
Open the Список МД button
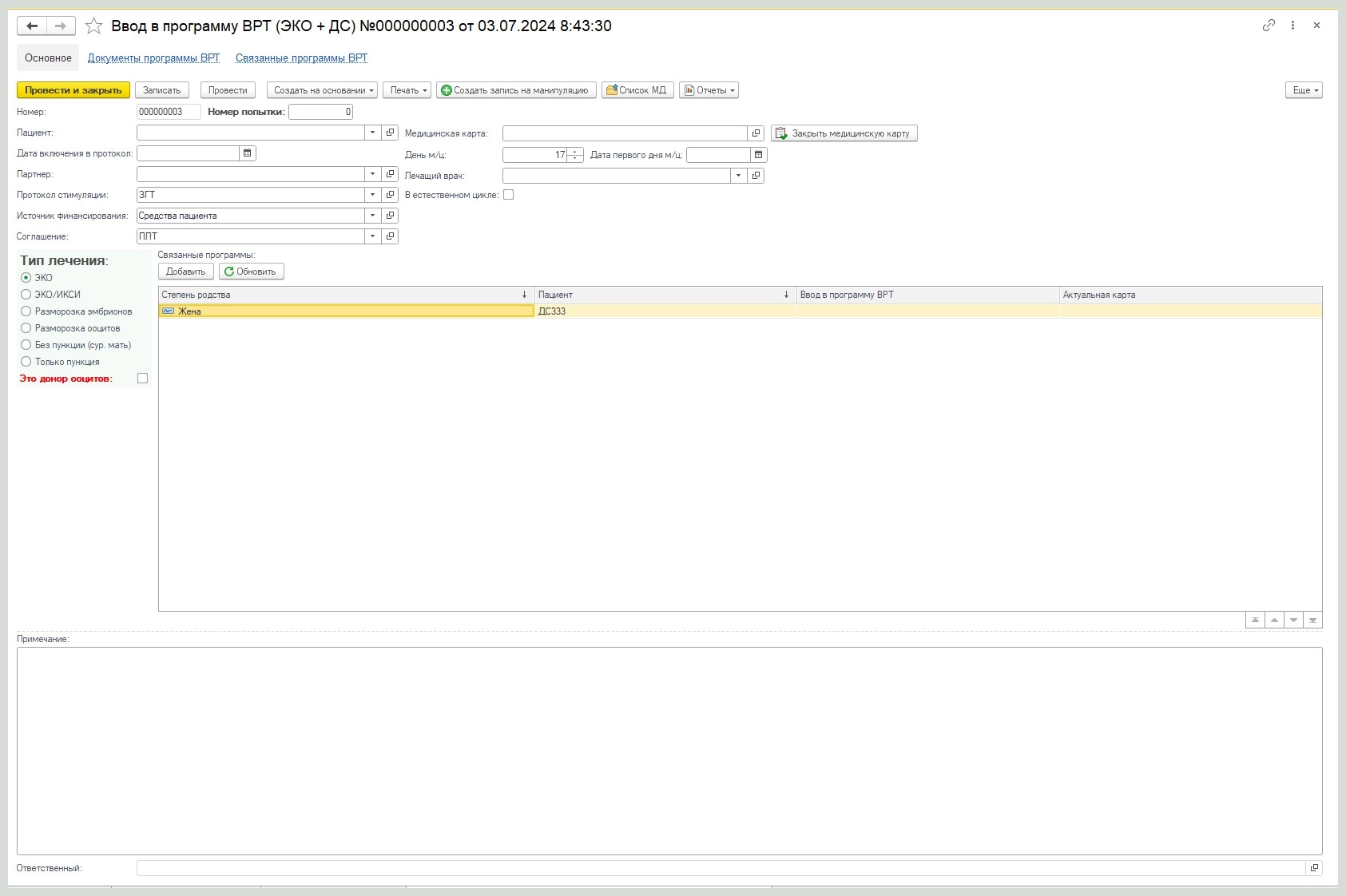pos(638,90)
